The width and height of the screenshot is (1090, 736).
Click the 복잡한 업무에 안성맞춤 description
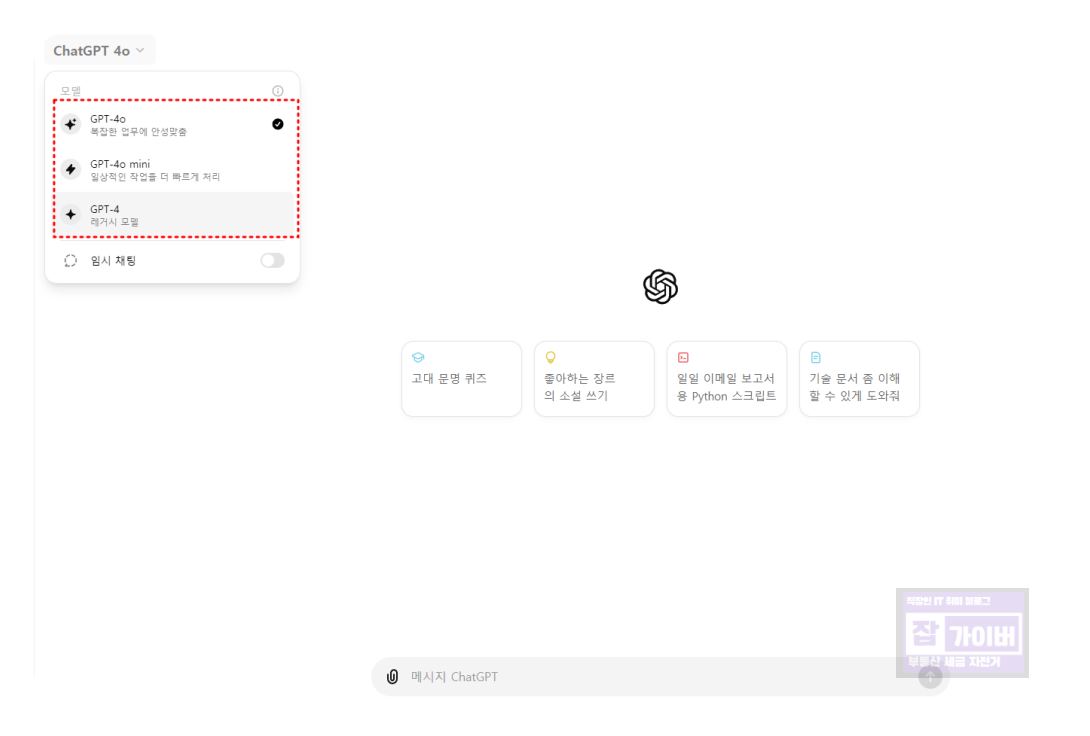coord(138,132)
